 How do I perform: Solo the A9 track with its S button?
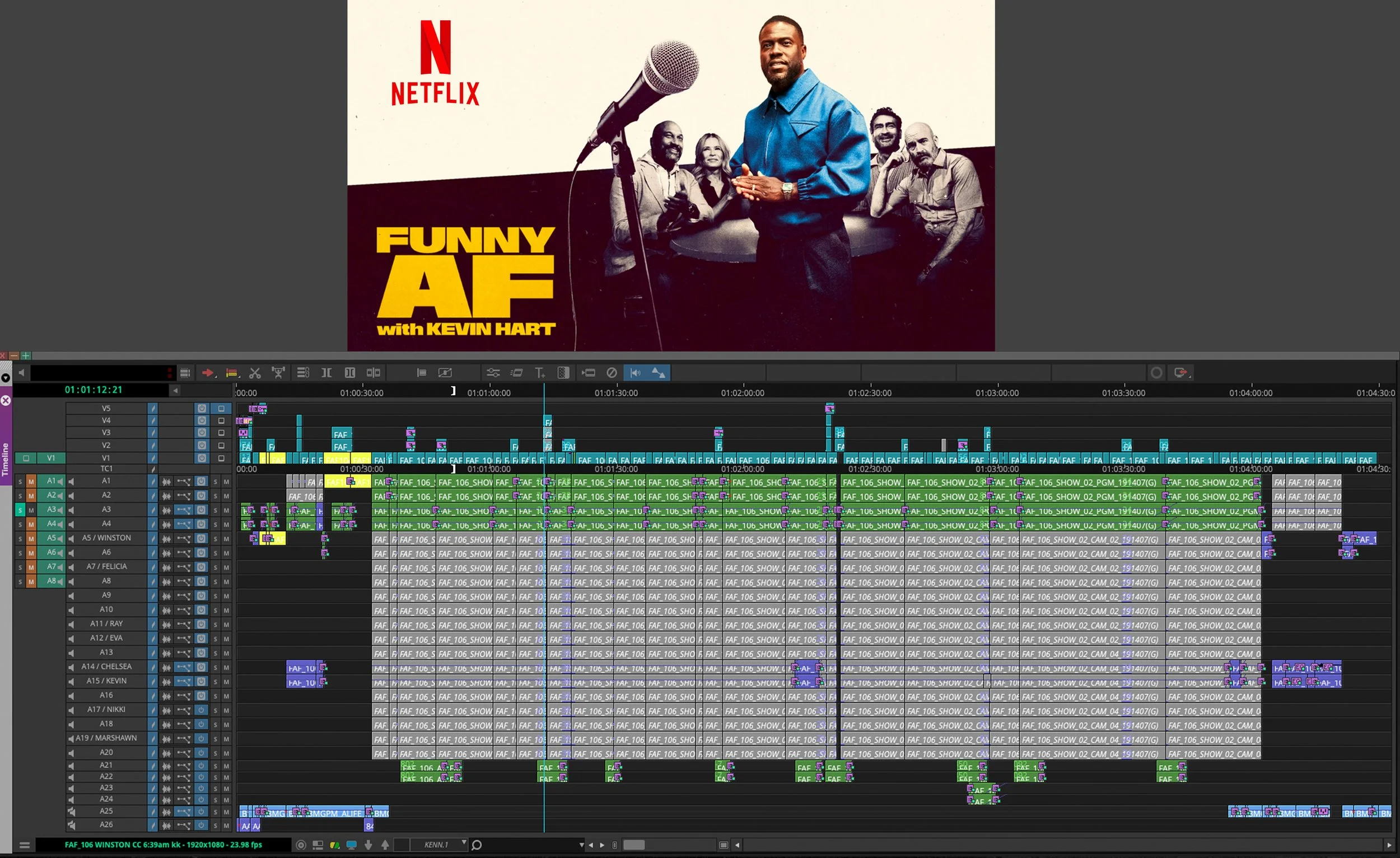(216, 596)
